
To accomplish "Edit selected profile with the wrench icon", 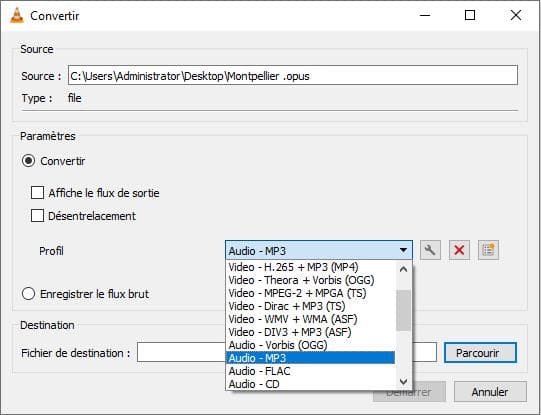I will (430, 250).
